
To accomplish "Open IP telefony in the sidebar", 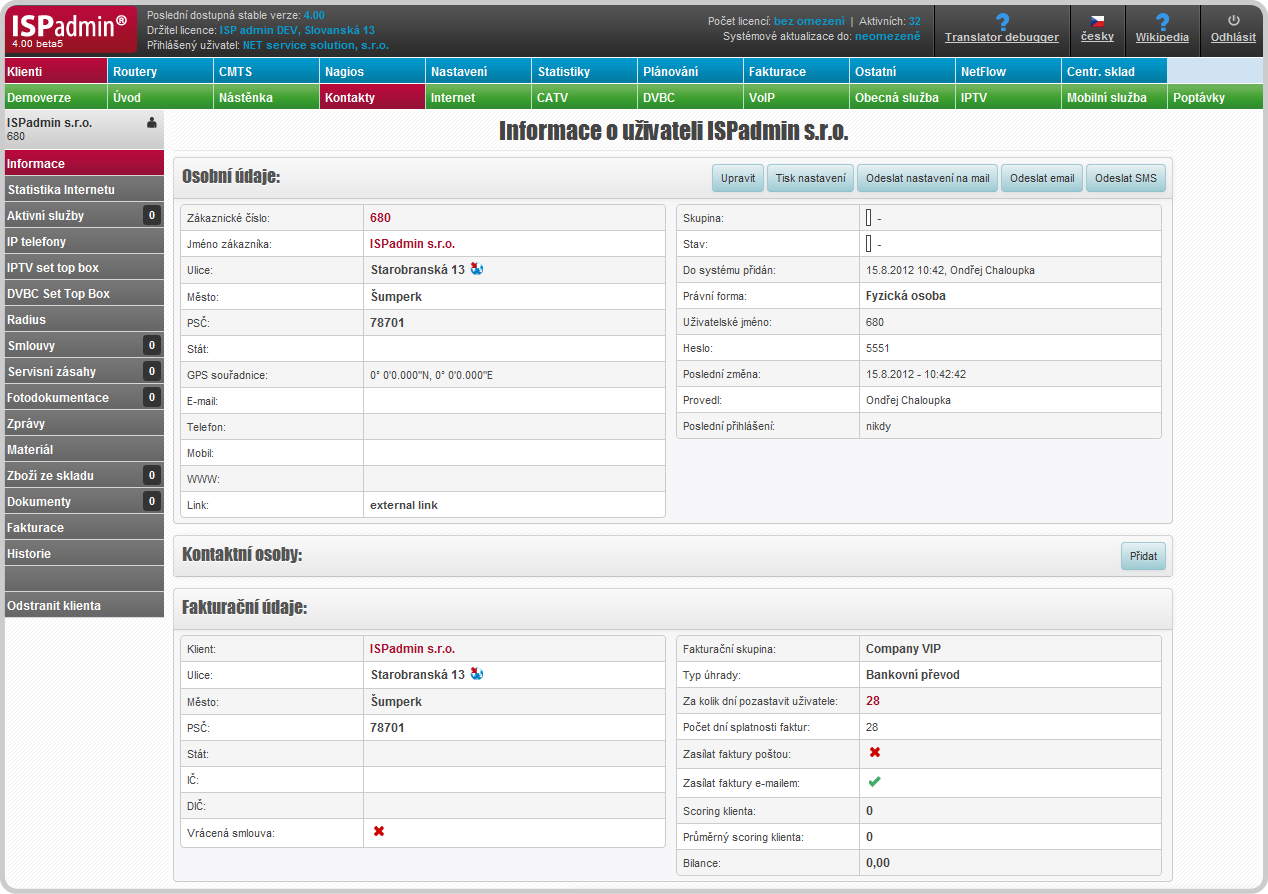I will [84, 241].
